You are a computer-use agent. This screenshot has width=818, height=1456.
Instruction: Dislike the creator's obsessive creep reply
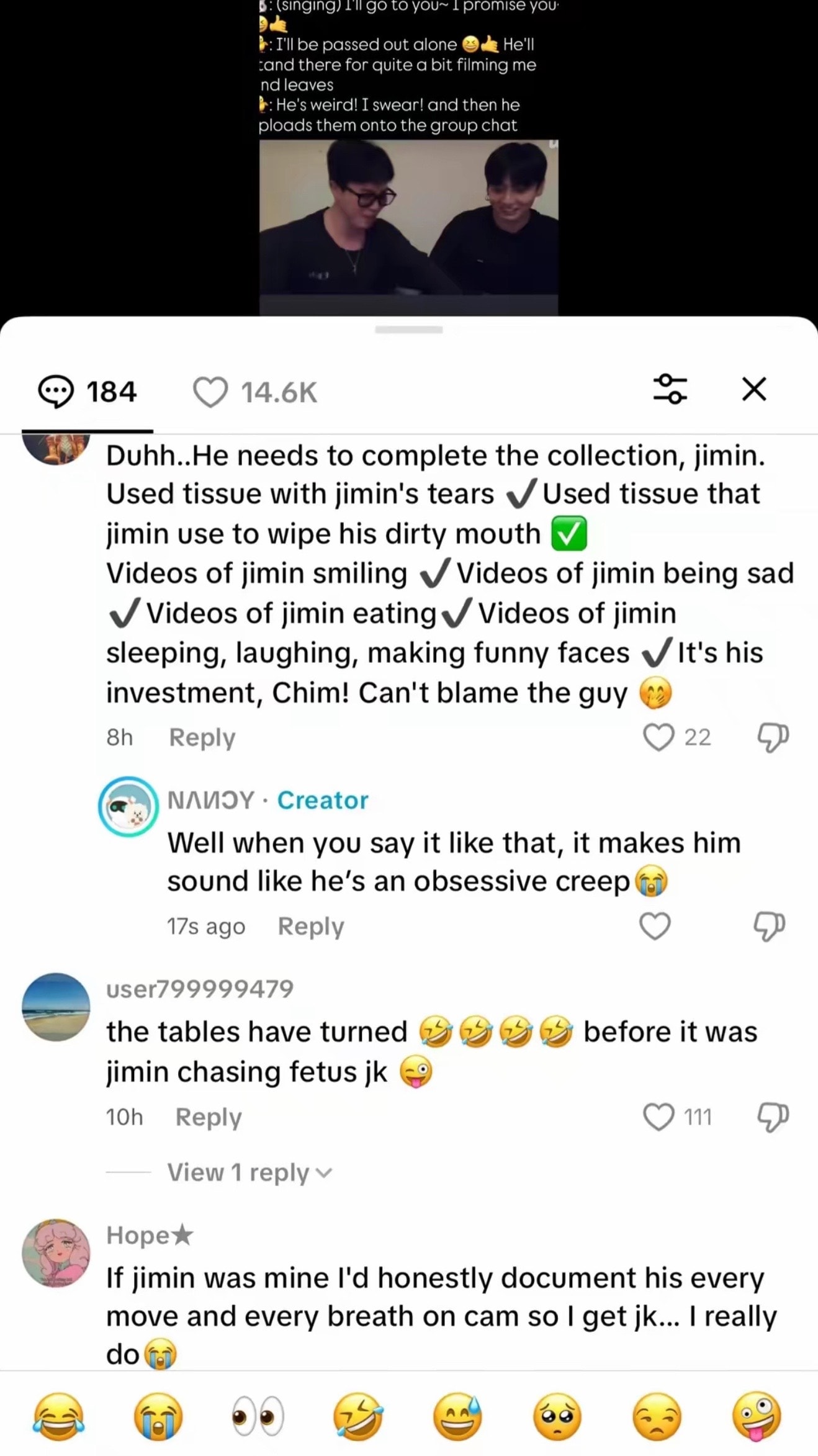click(x=770, y=927)
